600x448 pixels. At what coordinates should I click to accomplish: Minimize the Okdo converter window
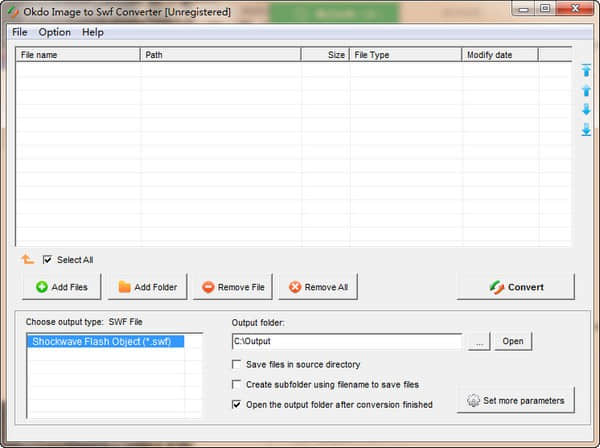pyautogui.click(x=524, y=8)
